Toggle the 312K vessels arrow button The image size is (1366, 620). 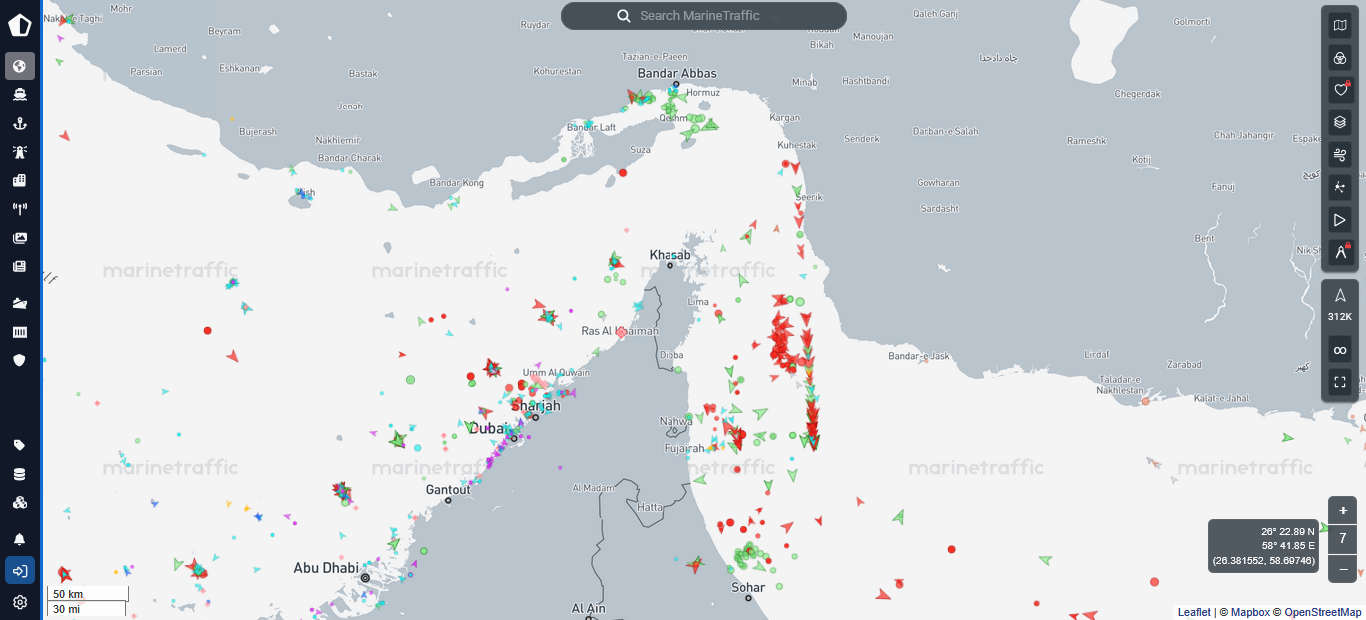click(1340, 304)
